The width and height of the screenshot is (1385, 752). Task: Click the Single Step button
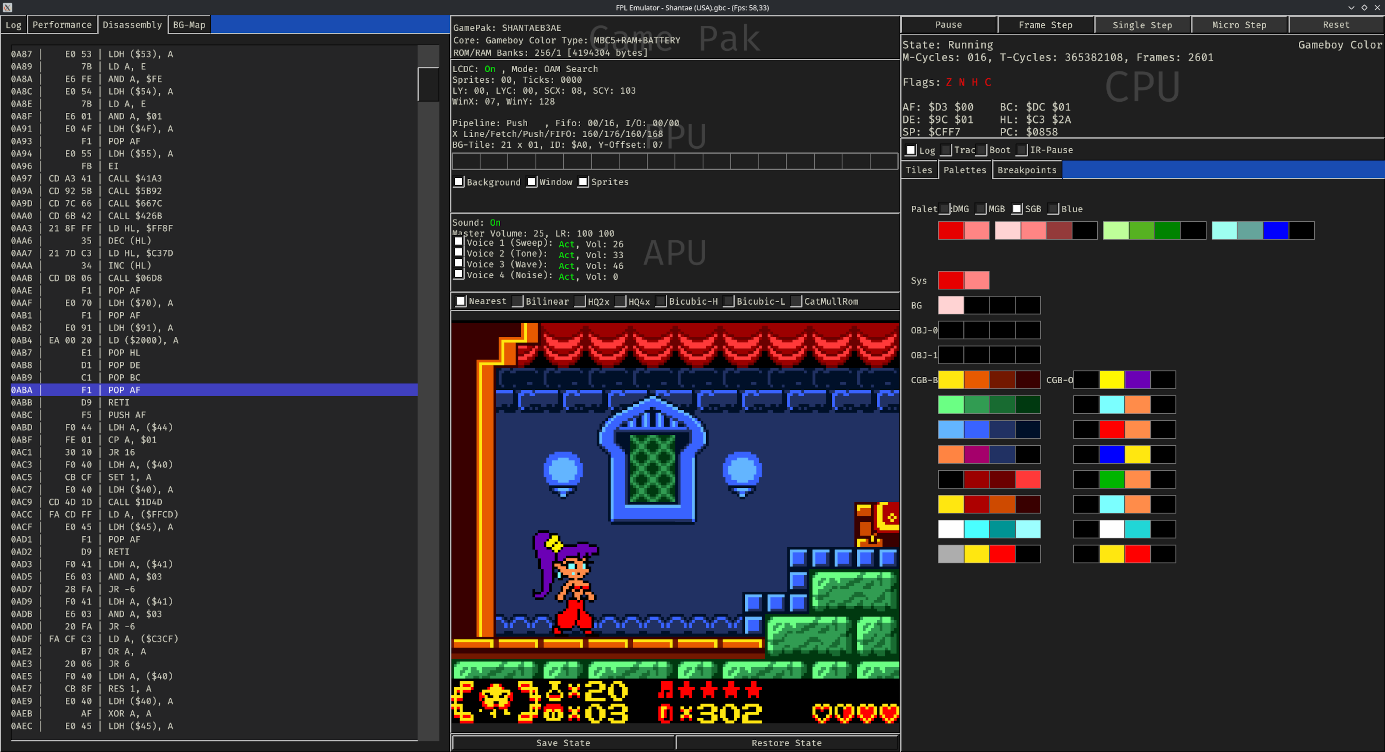[x=1142, y=25]
